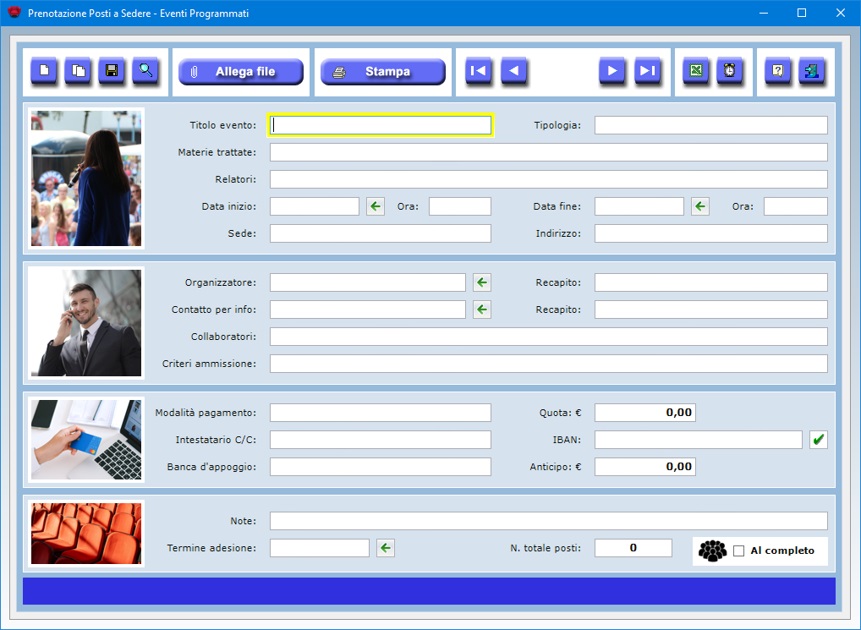
Task: Click the Contatto per info field
Action: (368, 309)
